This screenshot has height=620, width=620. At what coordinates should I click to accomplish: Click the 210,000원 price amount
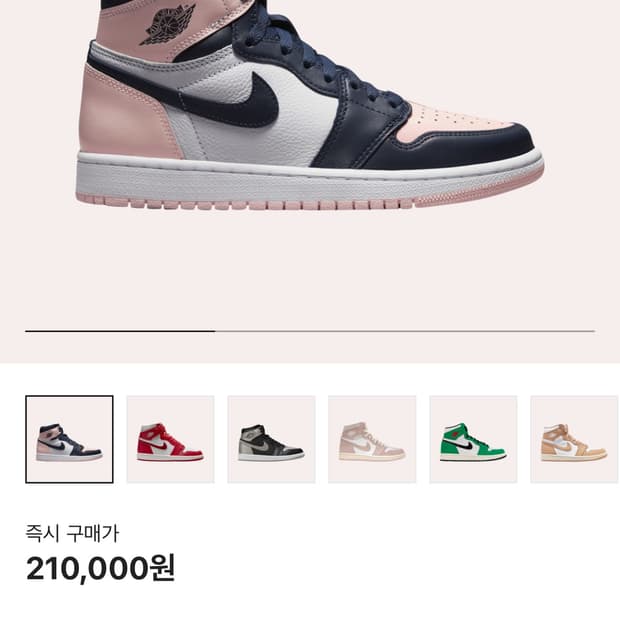(100, 568)
